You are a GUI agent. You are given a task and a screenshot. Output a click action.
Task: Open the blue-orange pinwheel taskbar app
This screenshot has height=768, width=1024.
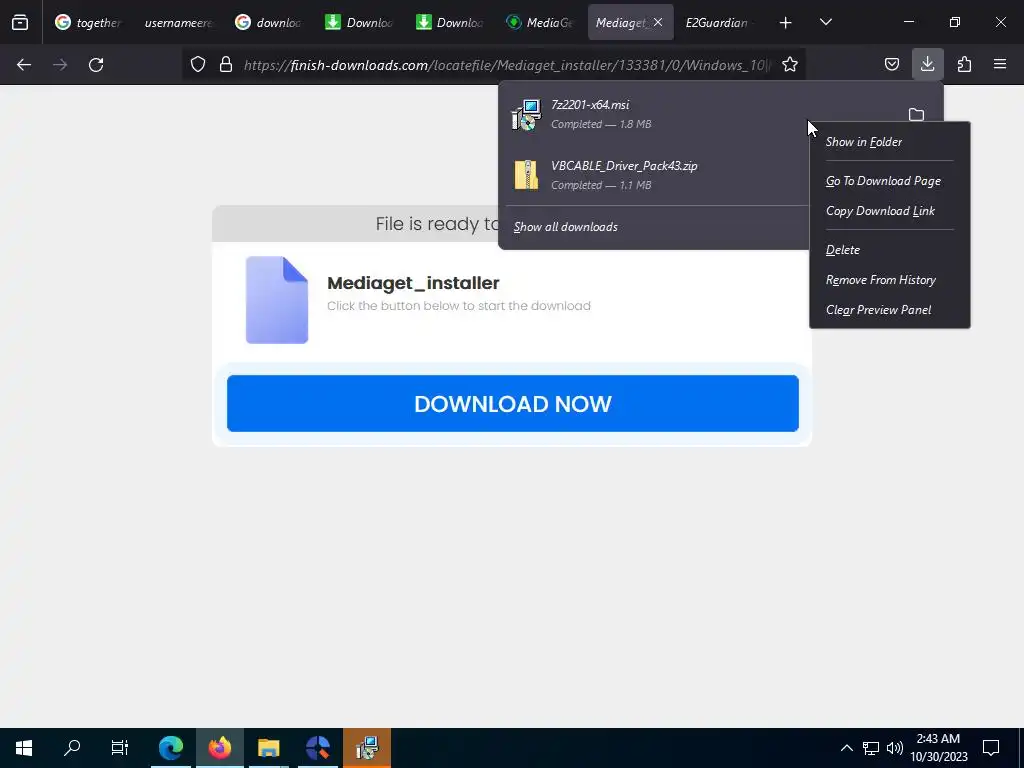(x=317, y=748)
